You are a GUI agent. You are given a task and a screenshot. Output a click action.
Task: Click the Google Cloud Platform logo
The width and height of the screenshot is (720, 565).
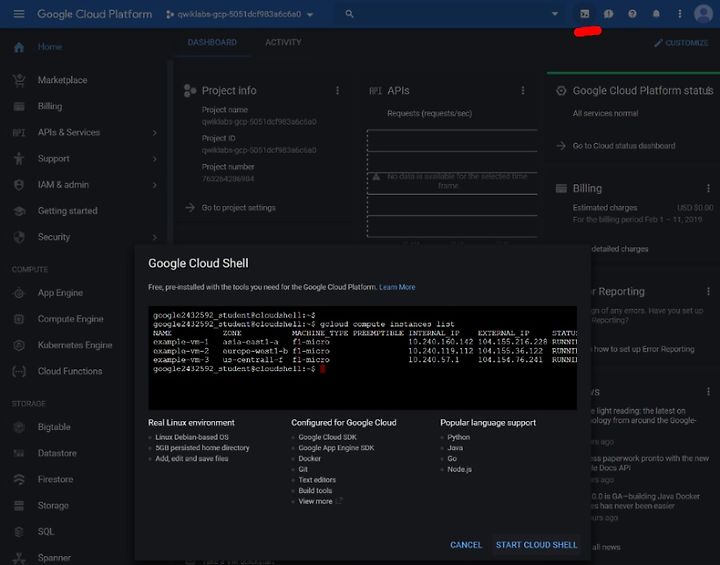[x=95, y=14]
